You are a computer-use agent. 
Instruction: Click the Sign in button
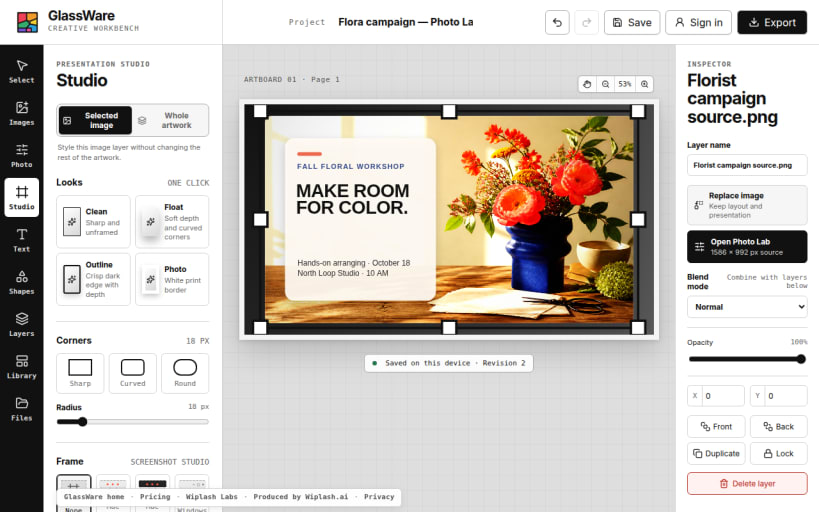tap(698, 22)
